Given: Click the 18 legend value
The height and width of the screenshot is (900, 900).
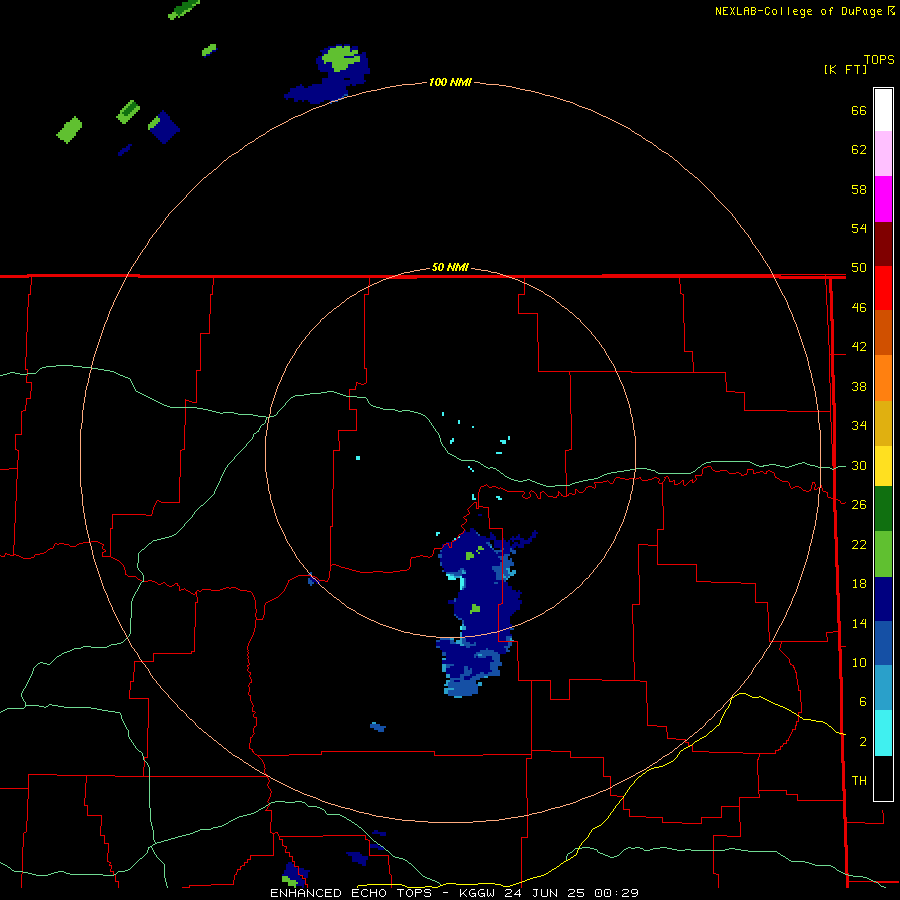Looking at the screenshot, I should (859, 584).
